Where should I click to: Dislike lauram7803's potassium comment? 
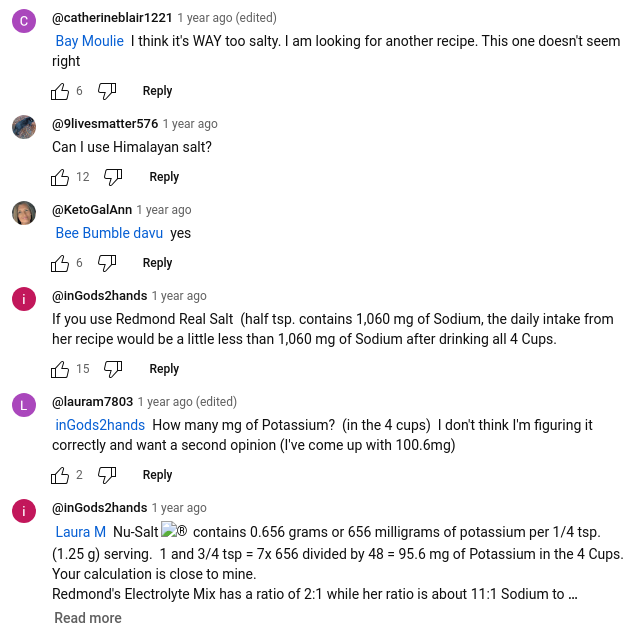pyautogui.click(x=107, y=475)
